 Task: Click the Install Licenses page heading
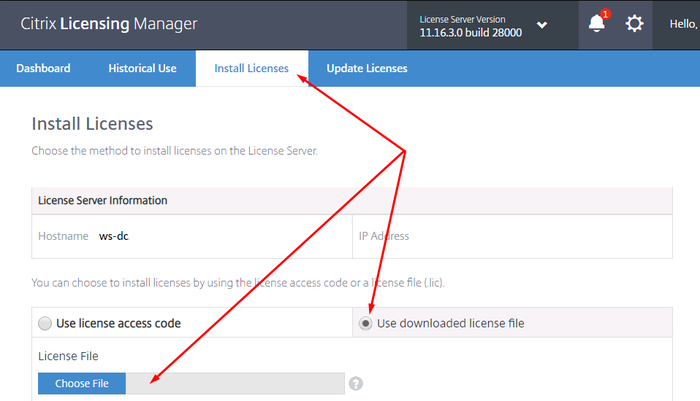click(92, 124)
